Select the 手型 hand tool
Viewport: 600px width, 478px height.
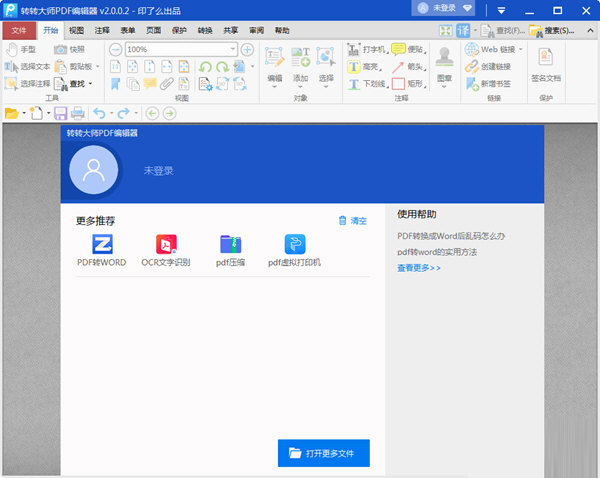click(20, 49)
